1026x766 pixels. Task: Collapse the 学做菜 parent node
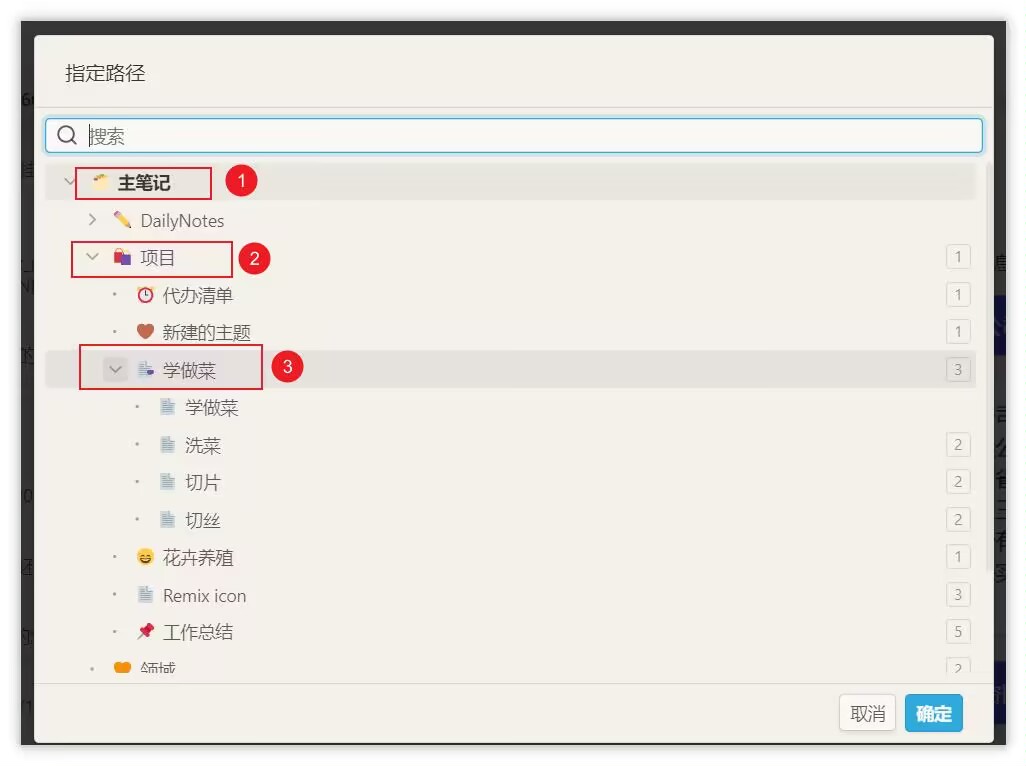115,370
